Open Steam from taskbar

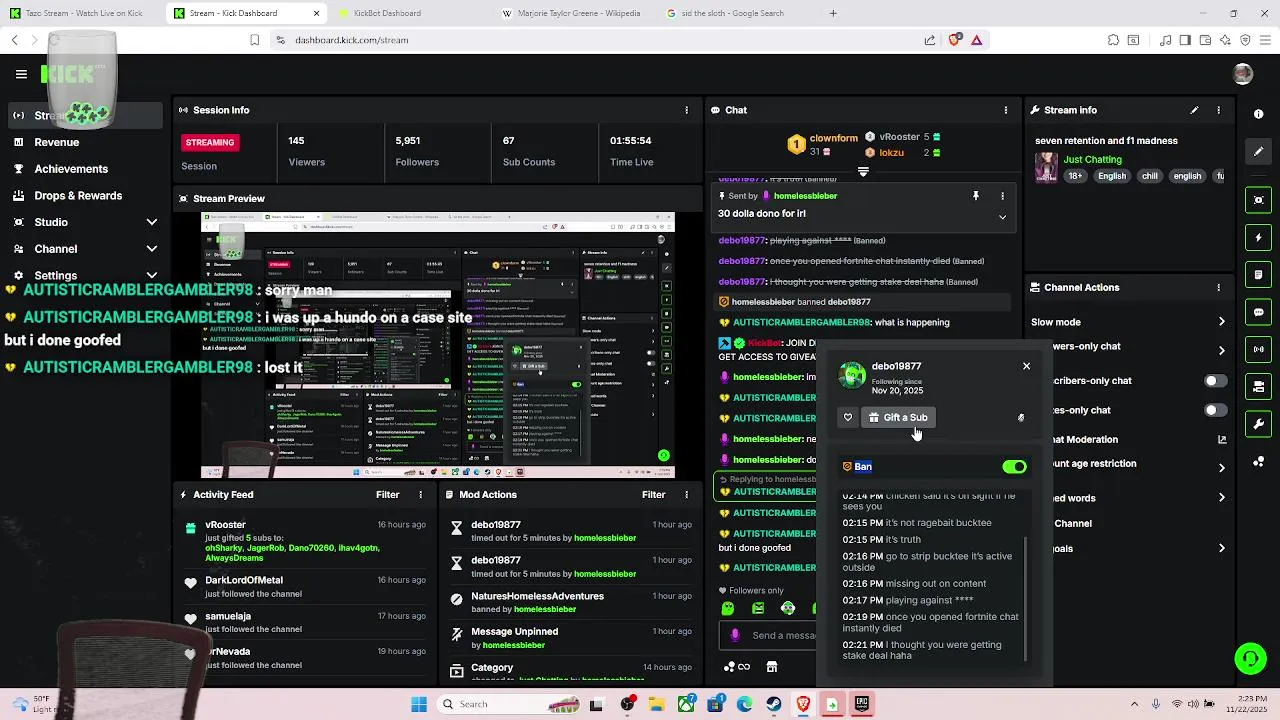[774, 704]
